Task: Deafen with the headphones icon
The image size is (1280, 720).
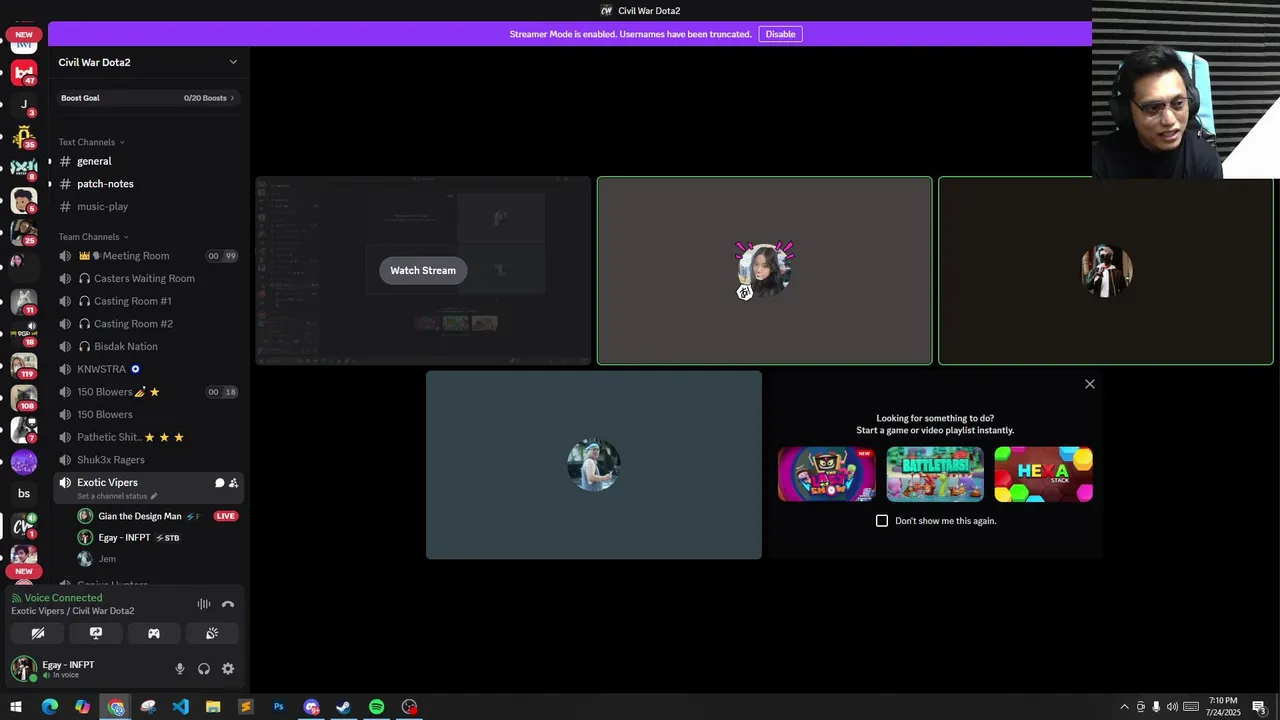Action: (204, 669)
